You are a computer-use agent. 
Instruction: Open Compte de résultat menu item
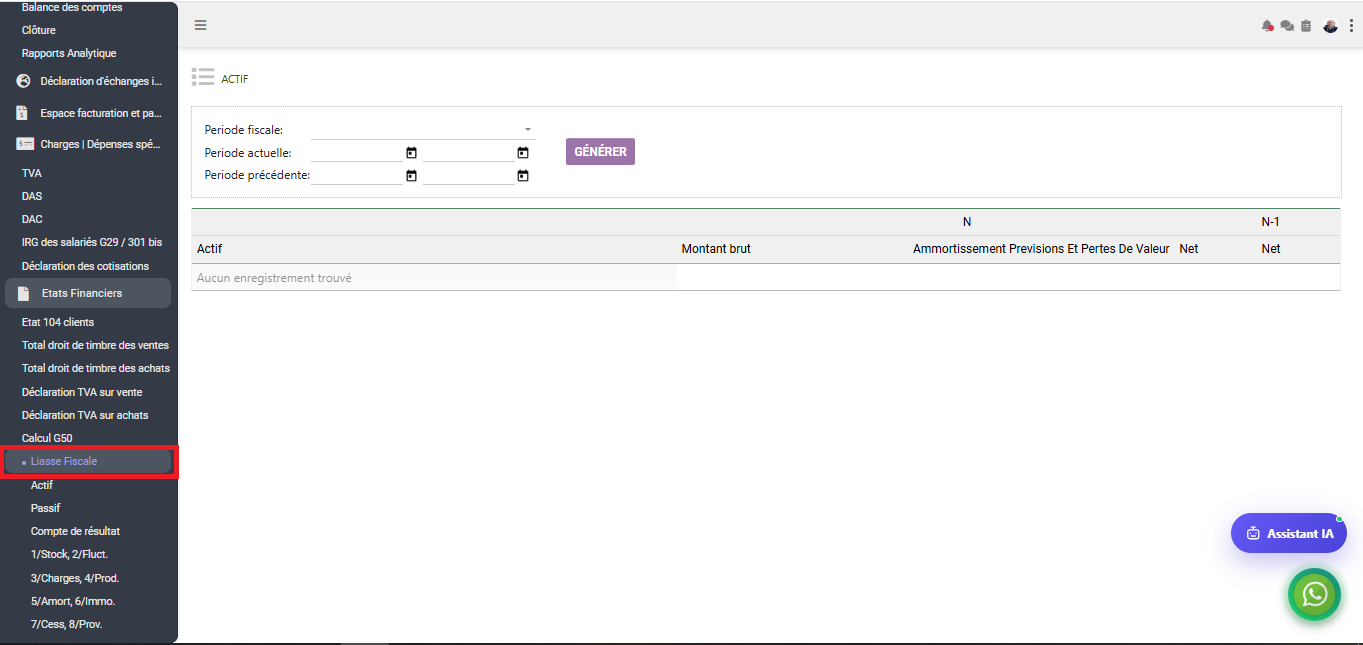75,531
